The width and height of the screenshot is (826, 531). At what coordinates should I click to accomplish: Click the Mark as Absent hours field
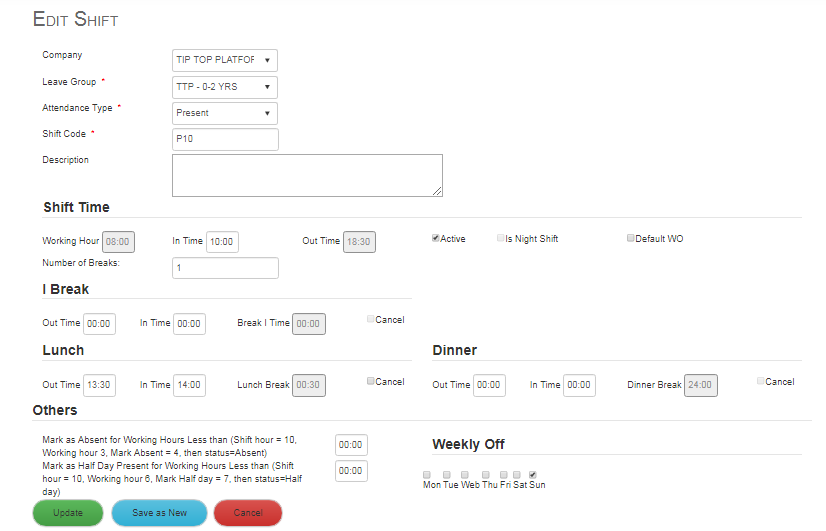[x=351, y=445]
